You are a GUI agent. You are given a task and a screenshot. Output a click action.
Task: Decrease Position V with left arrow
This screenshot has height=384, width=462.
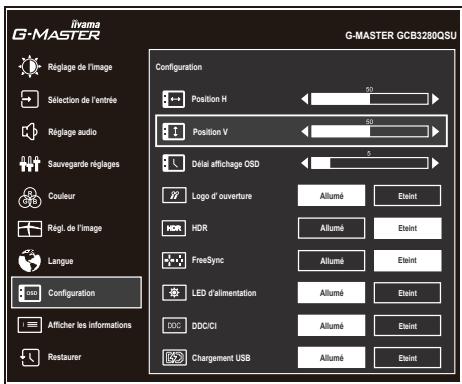[x=305, y=131]
